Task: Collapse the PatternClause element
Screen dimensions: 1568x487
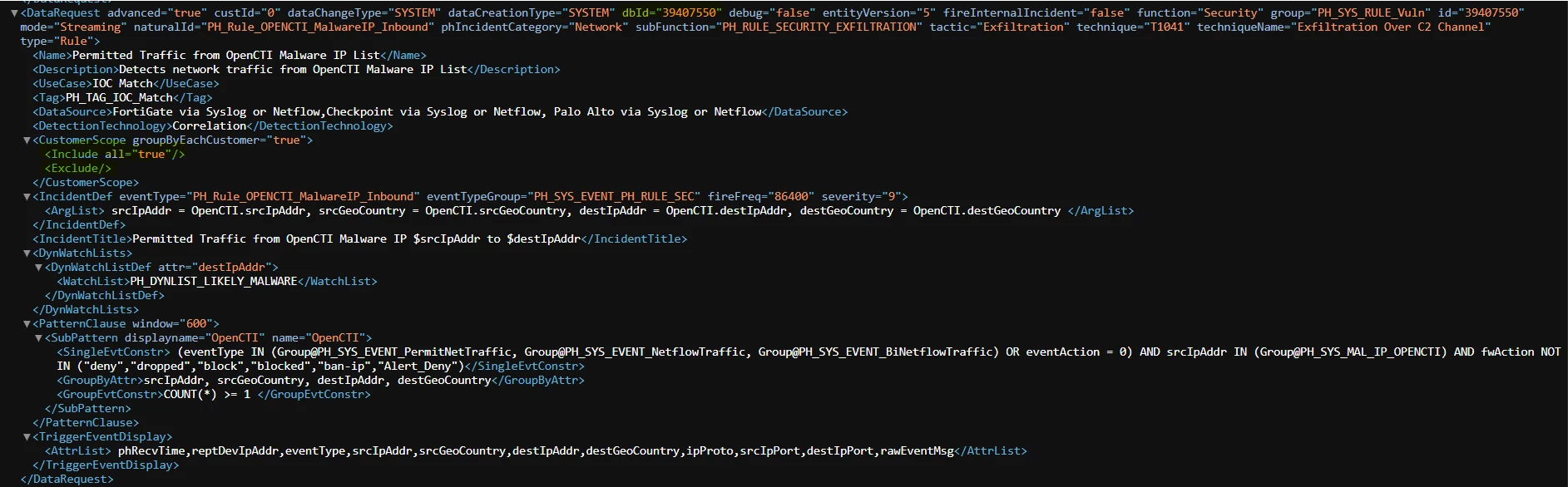Action: coord(27,324)
